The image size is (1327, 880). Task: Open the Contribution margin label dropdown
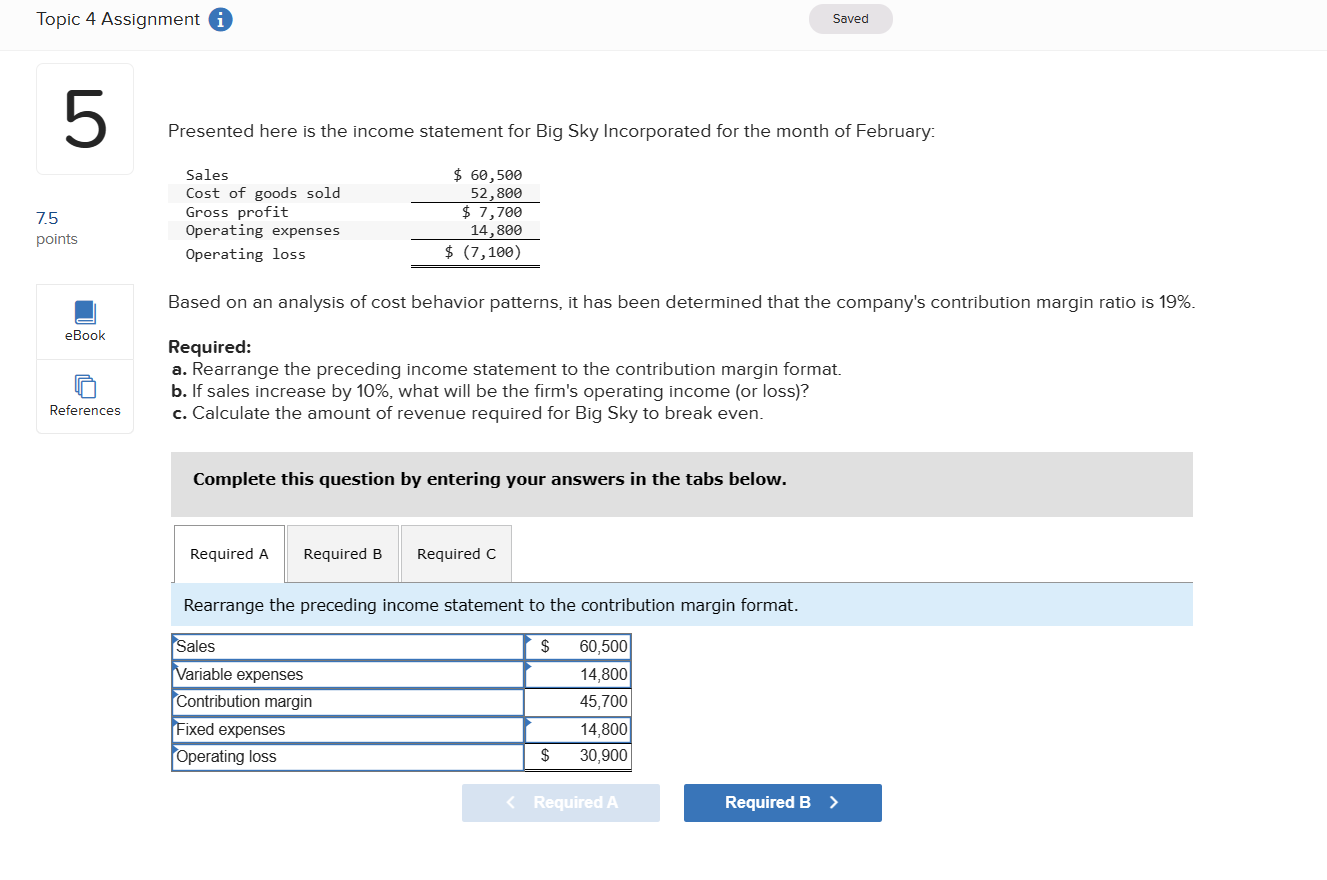(346, 701)
